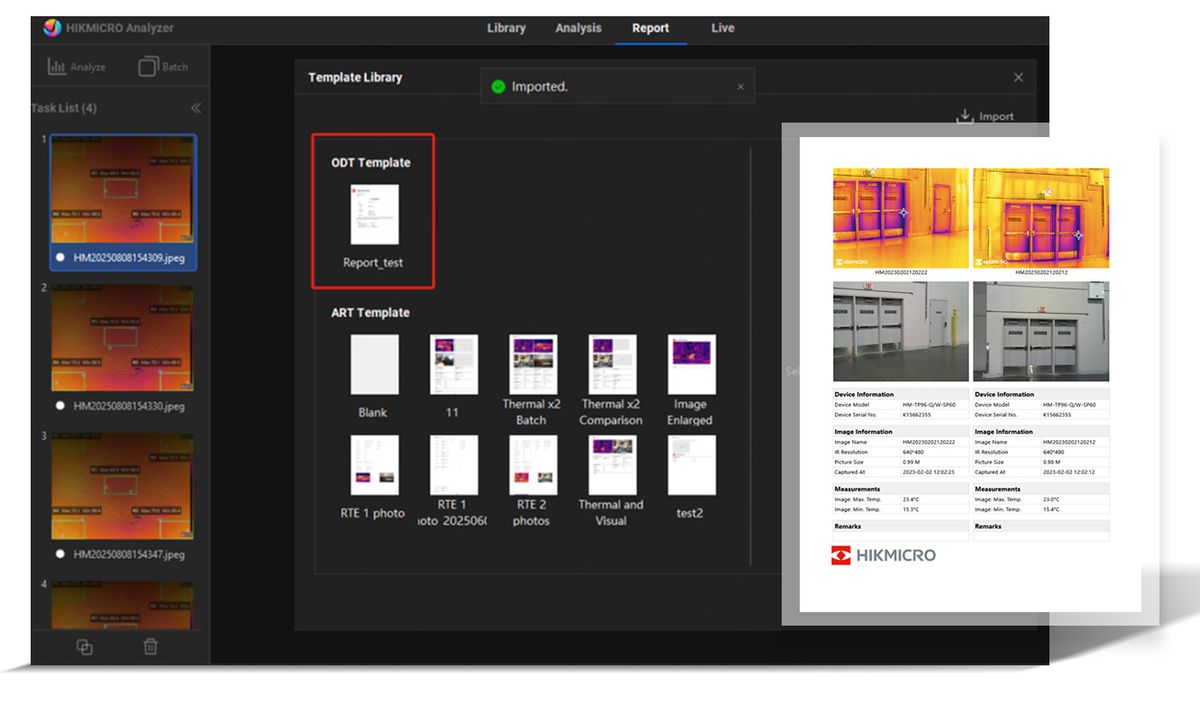1200x714 pixels.
Task: Click the Batch processing icon
Action: tap(148, 67)
